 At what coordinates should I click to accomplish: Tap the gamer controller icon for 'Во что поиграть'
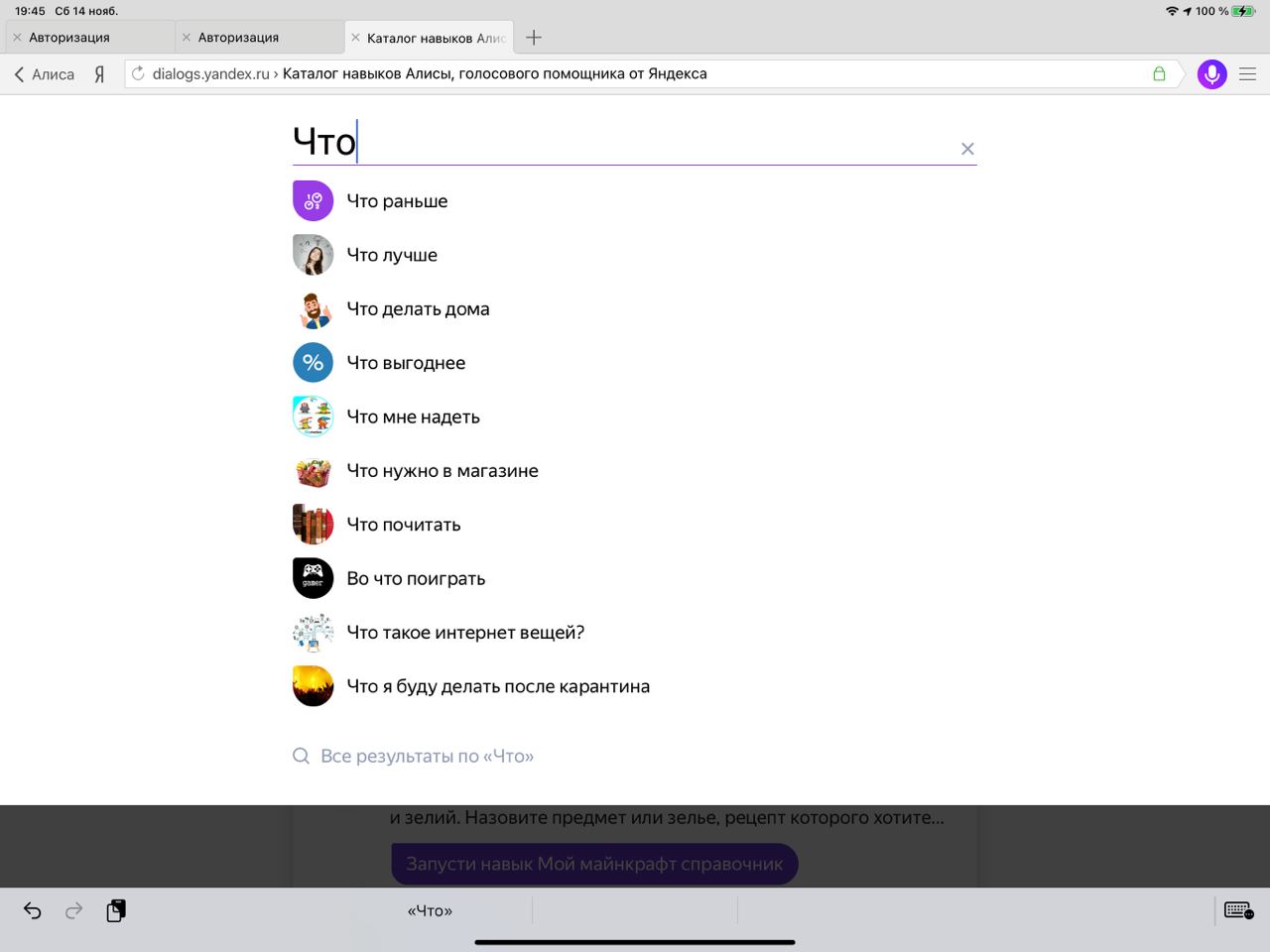[x=313, y=578]
